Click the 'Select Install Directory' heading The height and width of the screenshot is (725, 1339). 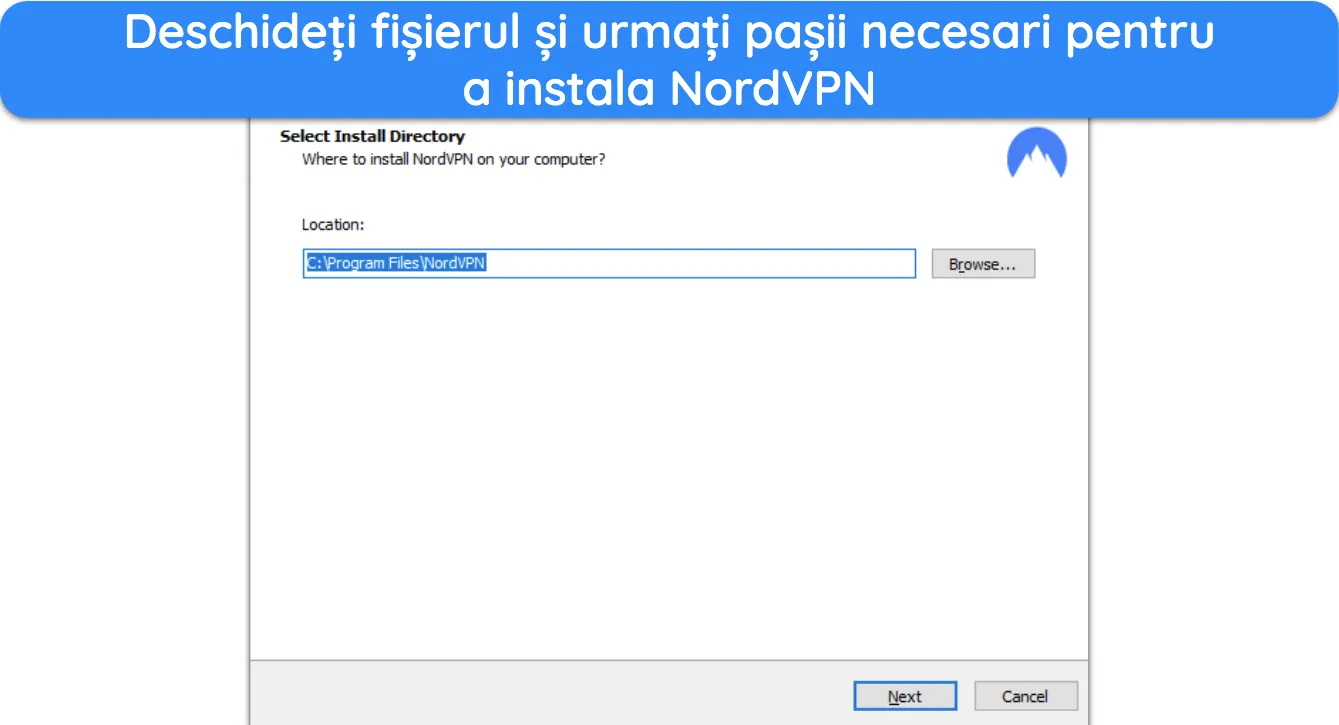pyautogui.click(x=372, y=136)
